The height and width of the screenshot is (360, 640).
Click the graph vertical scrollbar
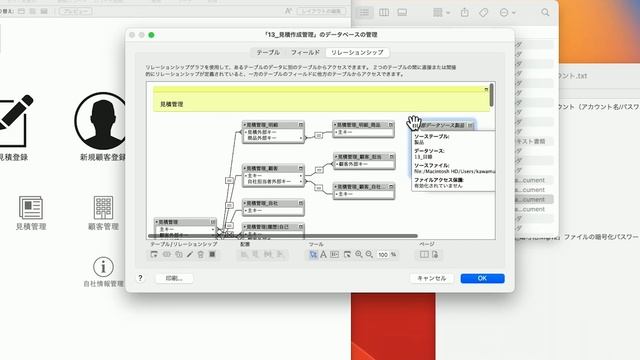pos(491,95)
